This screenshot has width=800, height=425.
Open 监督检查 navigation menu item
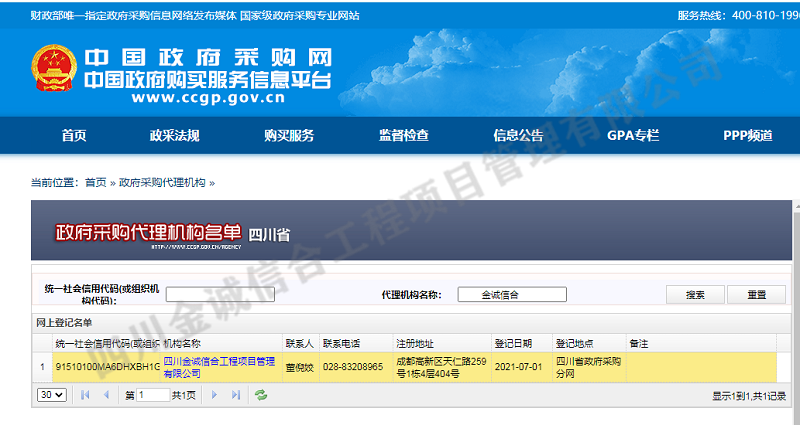(x=404, y=136)
